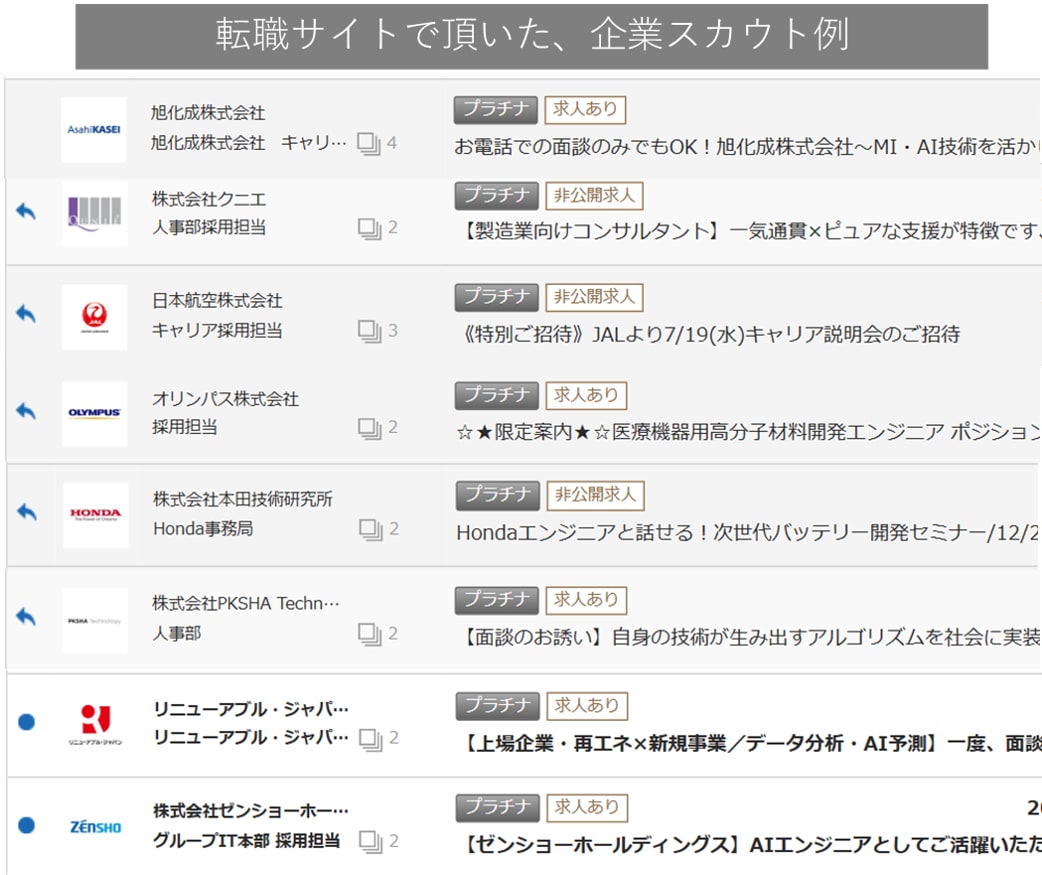Click the Zensho logo
Screen dimensions: 1042x875
[x=96, y=827]
